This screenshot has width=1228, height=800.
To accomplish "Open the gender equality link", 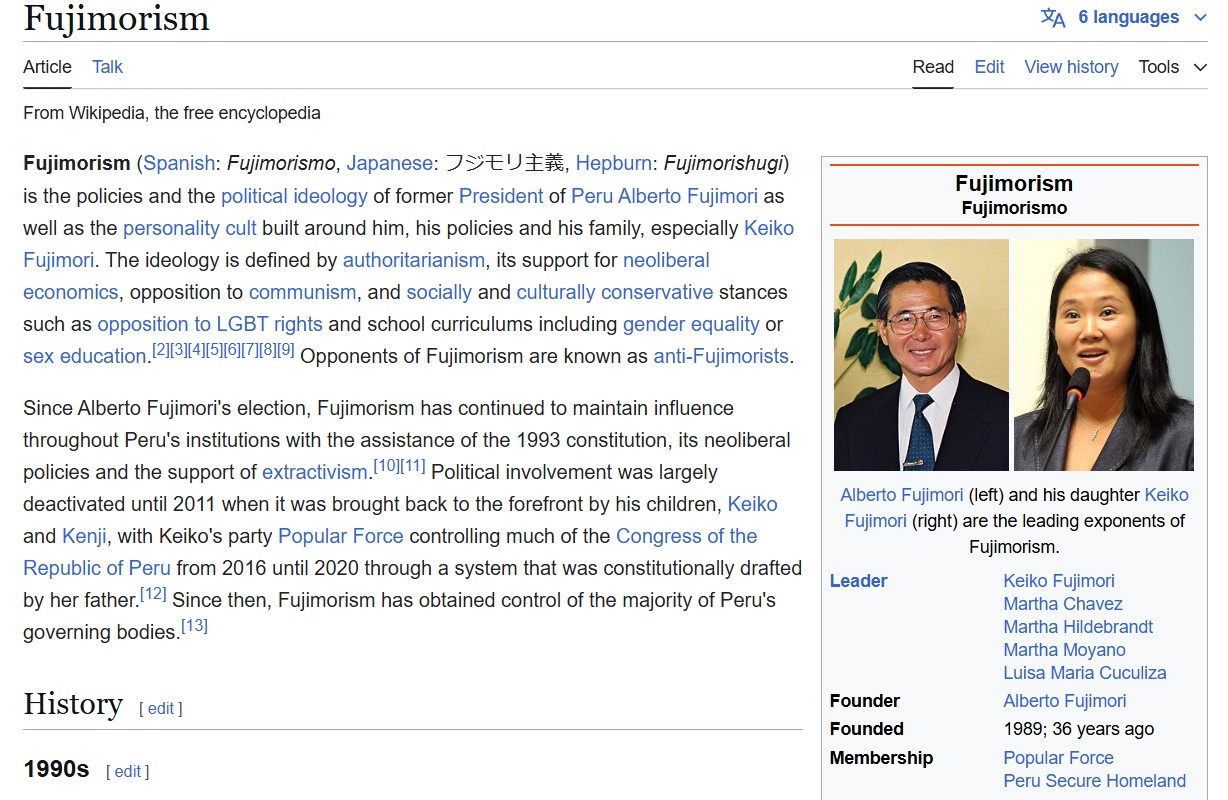I will point(691,324).
